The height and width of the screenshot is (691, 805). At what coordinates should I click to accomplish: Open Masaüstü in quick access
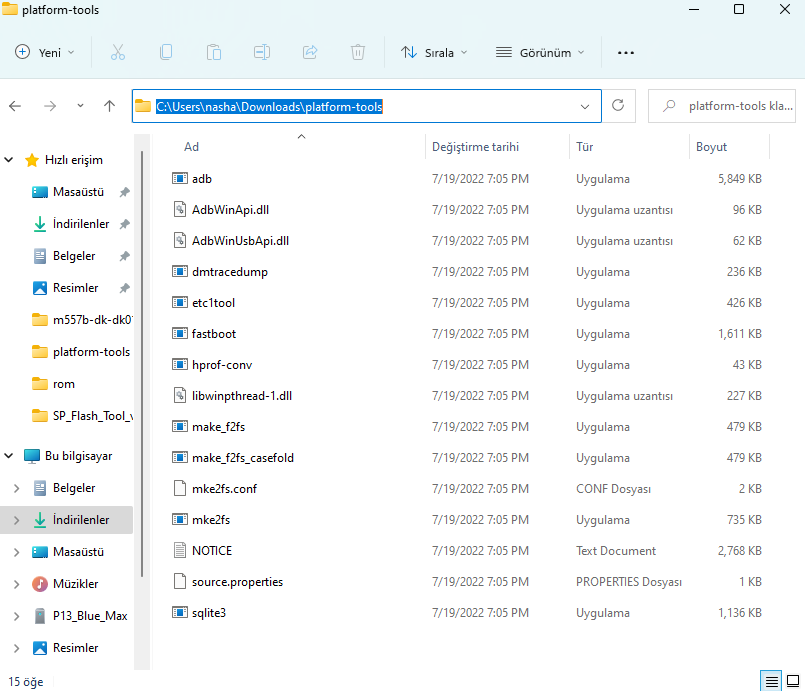[78, 192]
